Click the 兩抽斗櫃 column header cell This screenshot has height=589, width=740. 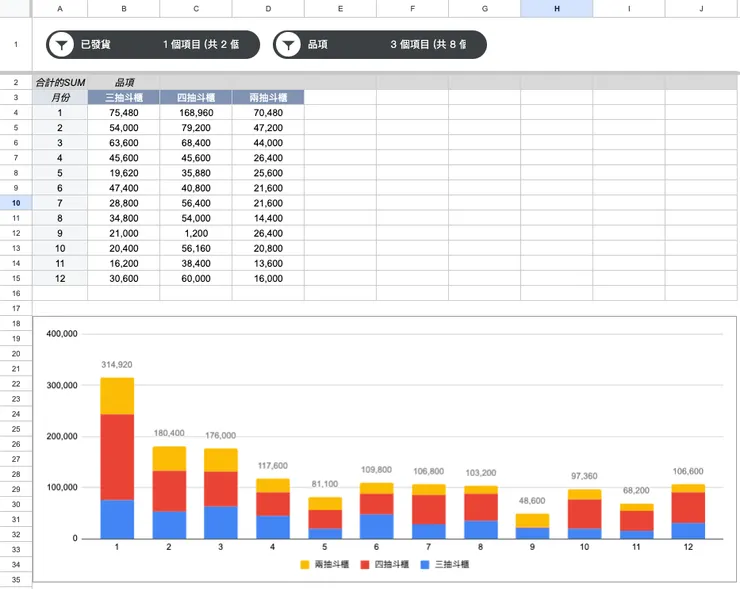268,98
